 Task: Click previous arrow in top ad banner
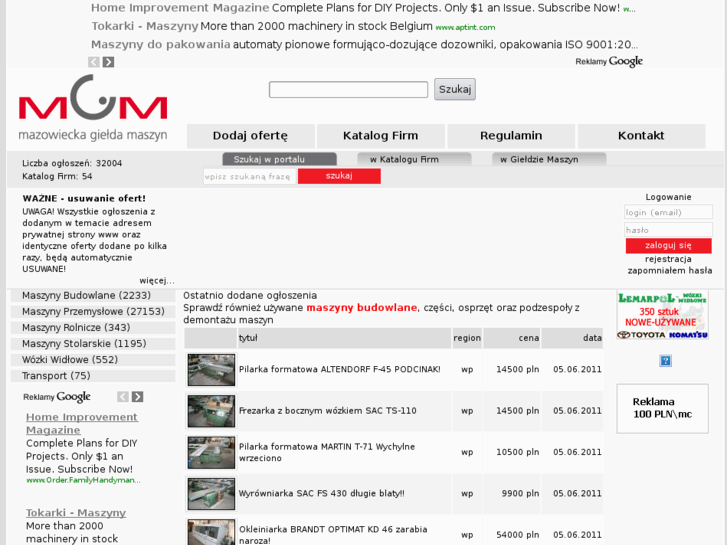pos(94,62)
